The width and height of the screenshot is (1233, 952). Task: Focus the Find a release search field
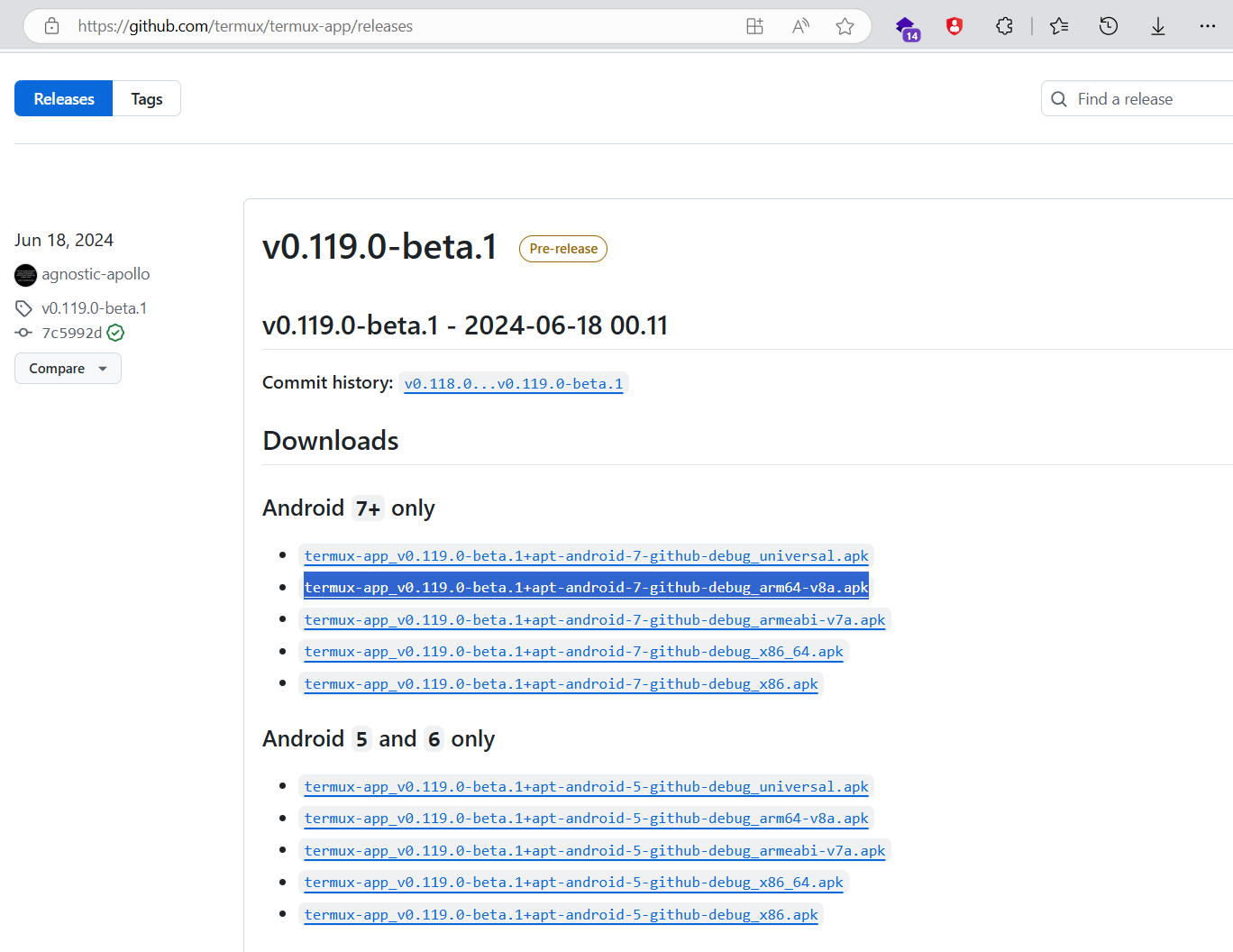coord(1137,98)
